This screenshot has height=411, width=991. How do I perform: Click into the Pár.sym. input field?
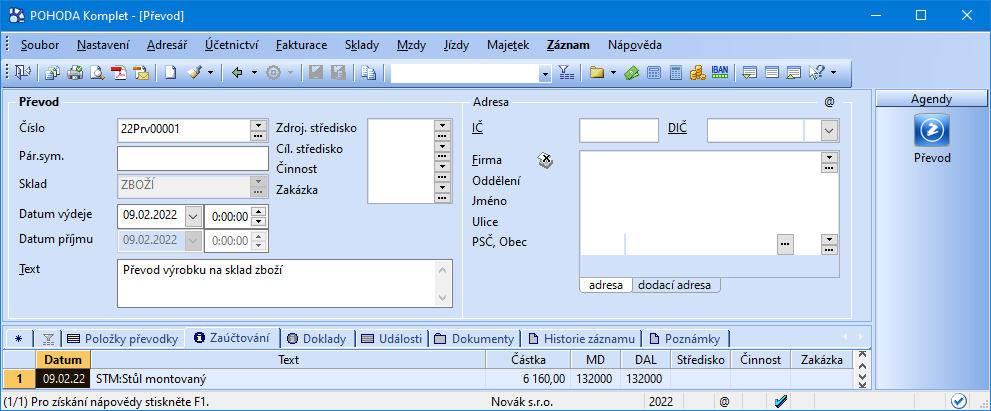point(193,158)
